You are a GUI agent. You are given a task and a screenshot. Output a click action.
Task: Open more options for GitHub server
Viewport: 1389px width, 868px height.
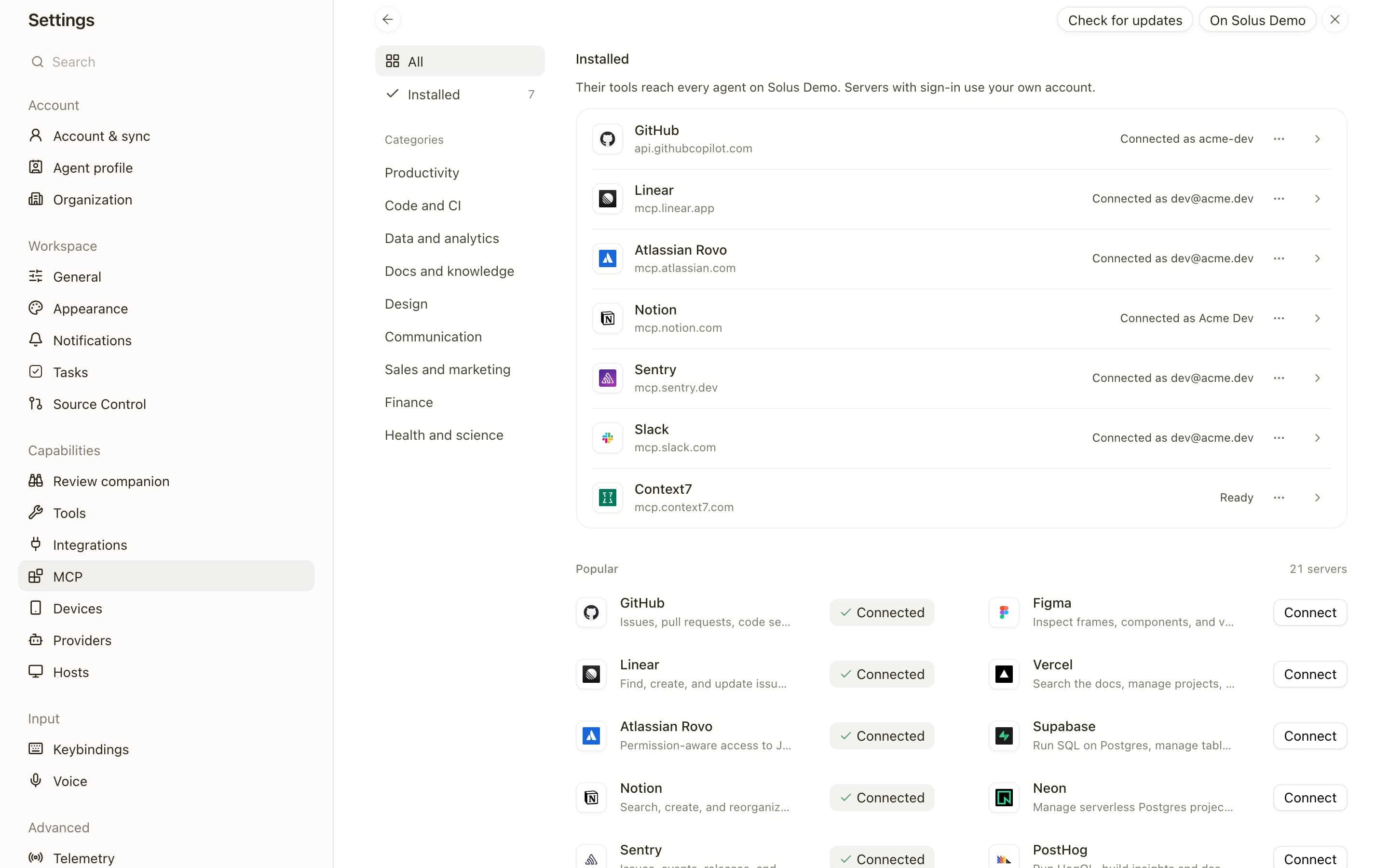point(1279,139)
